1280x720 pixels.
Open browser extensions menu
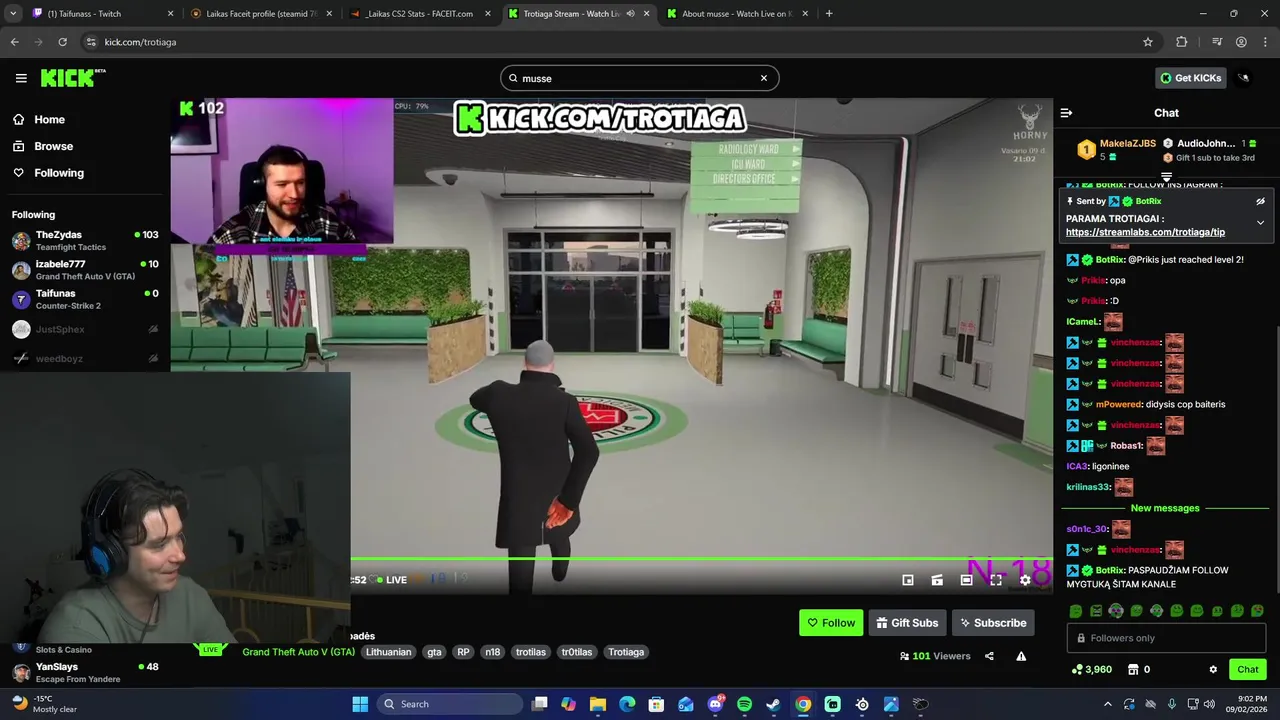(1182, 42)
